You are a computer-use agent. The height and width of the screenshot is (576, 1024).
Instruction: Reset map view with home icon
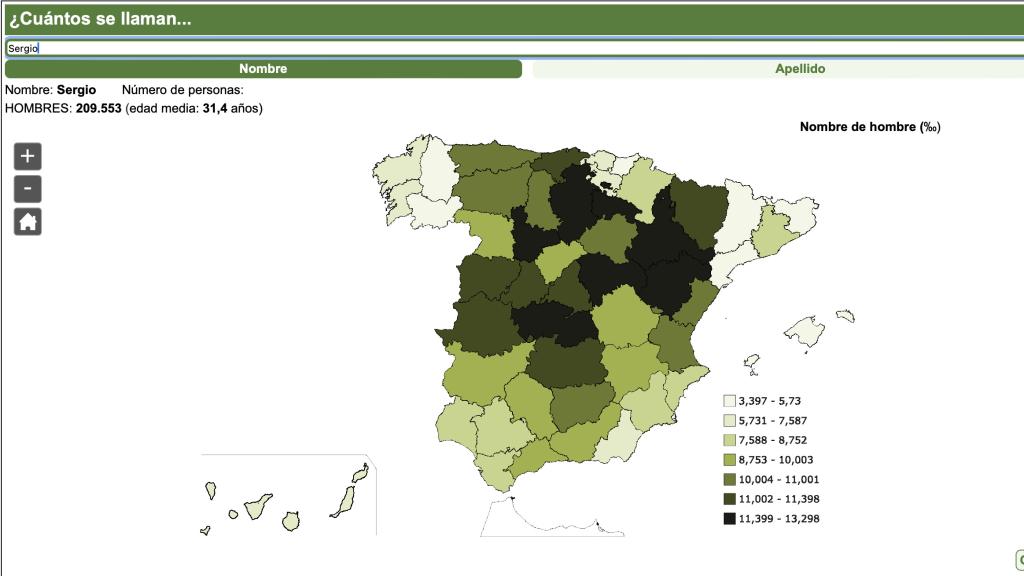click(28, 222)
